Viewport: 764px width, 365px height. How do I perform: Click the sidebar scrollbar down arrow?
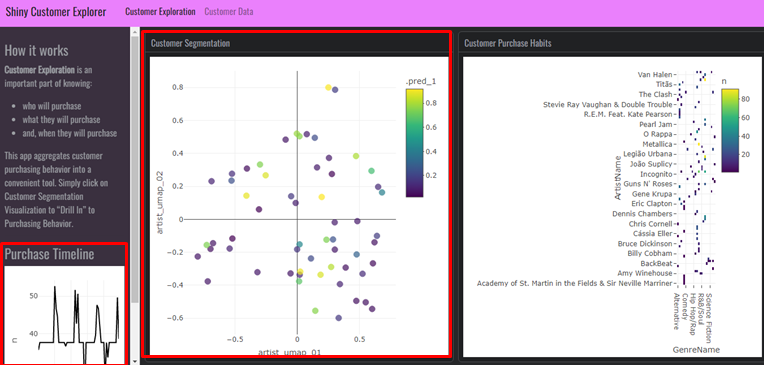[x=135, y=361]
